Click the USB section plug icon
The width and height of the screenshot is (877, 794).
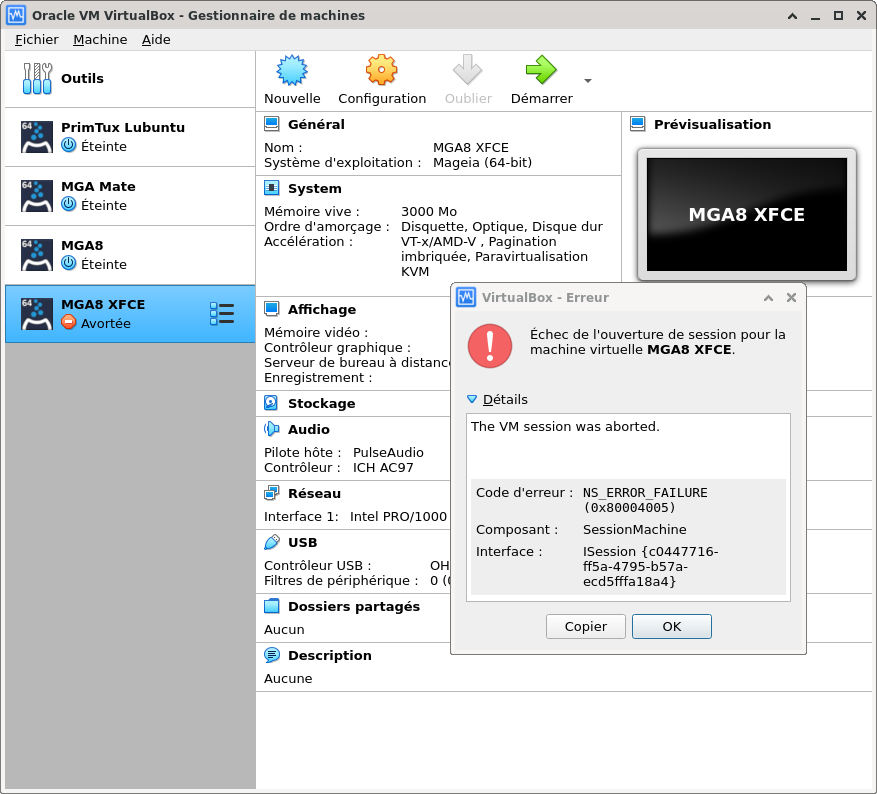point(272,542)
